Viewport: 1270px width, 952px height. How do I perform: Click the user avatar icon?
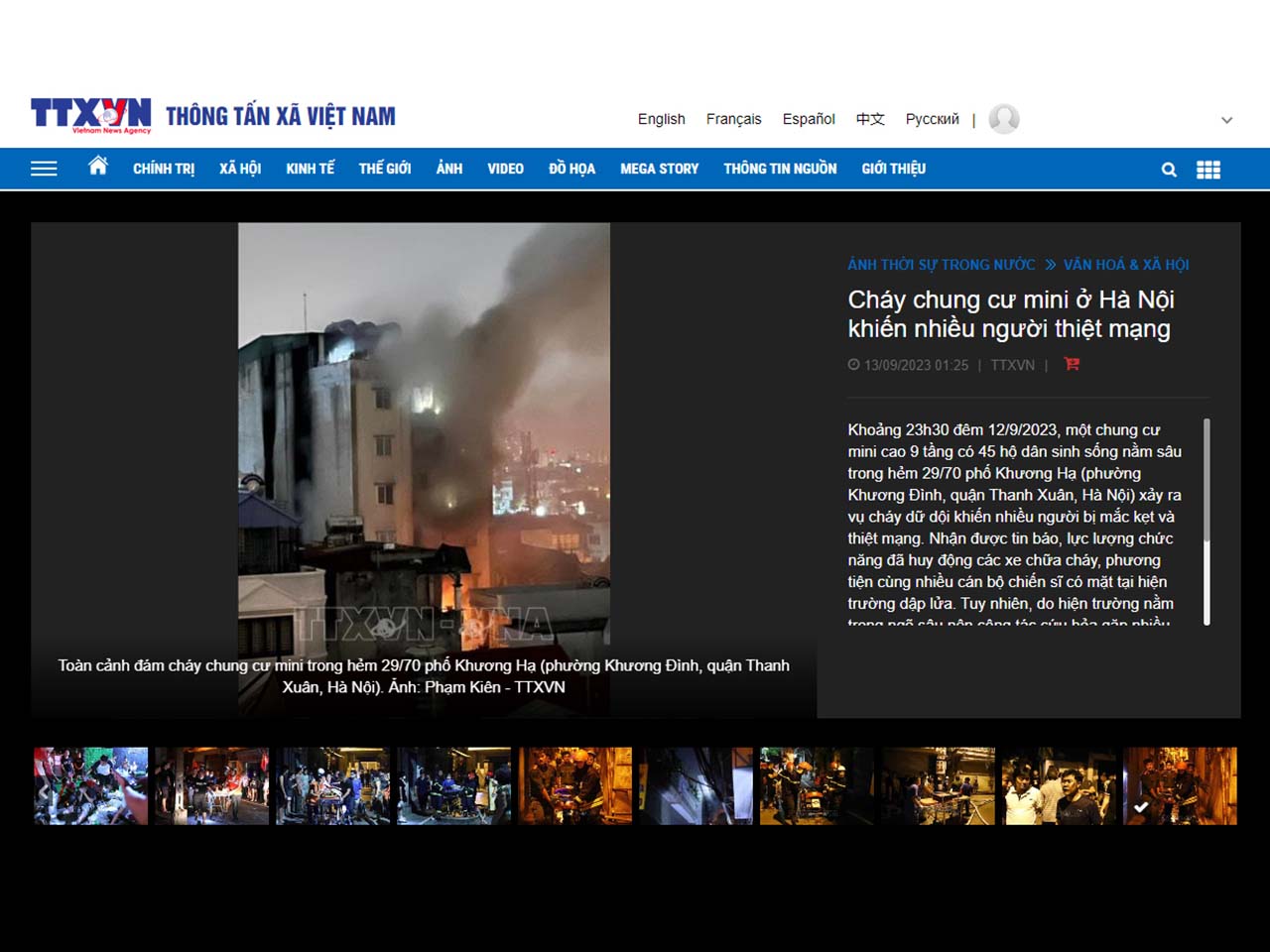1004,119
